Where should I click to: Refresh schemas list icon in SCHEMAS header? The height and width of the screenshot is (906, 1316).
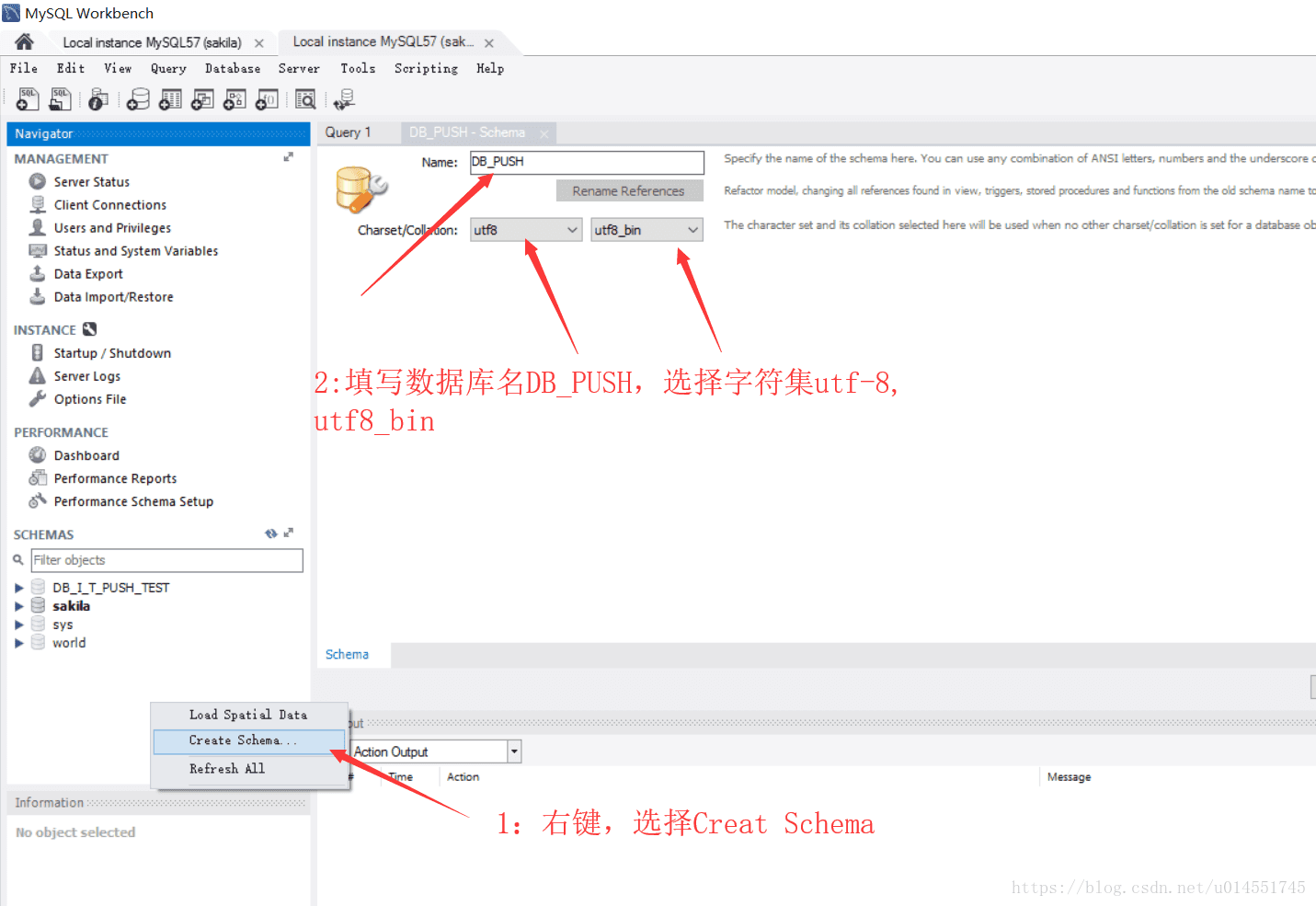[271, 533]
